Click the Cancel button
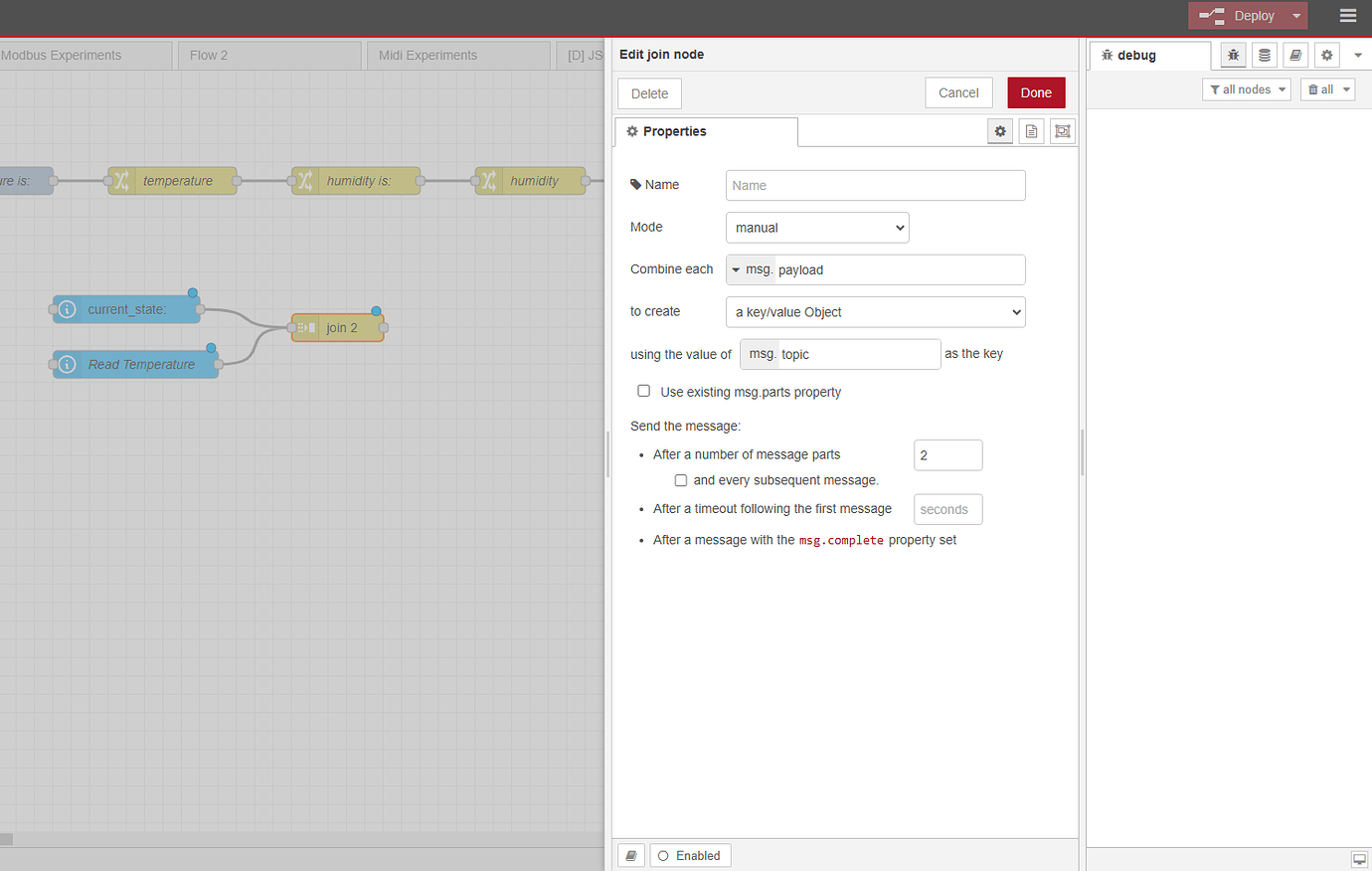This screenshot has height=871, width=1372. pyautogui.click(x=958, y=93)
